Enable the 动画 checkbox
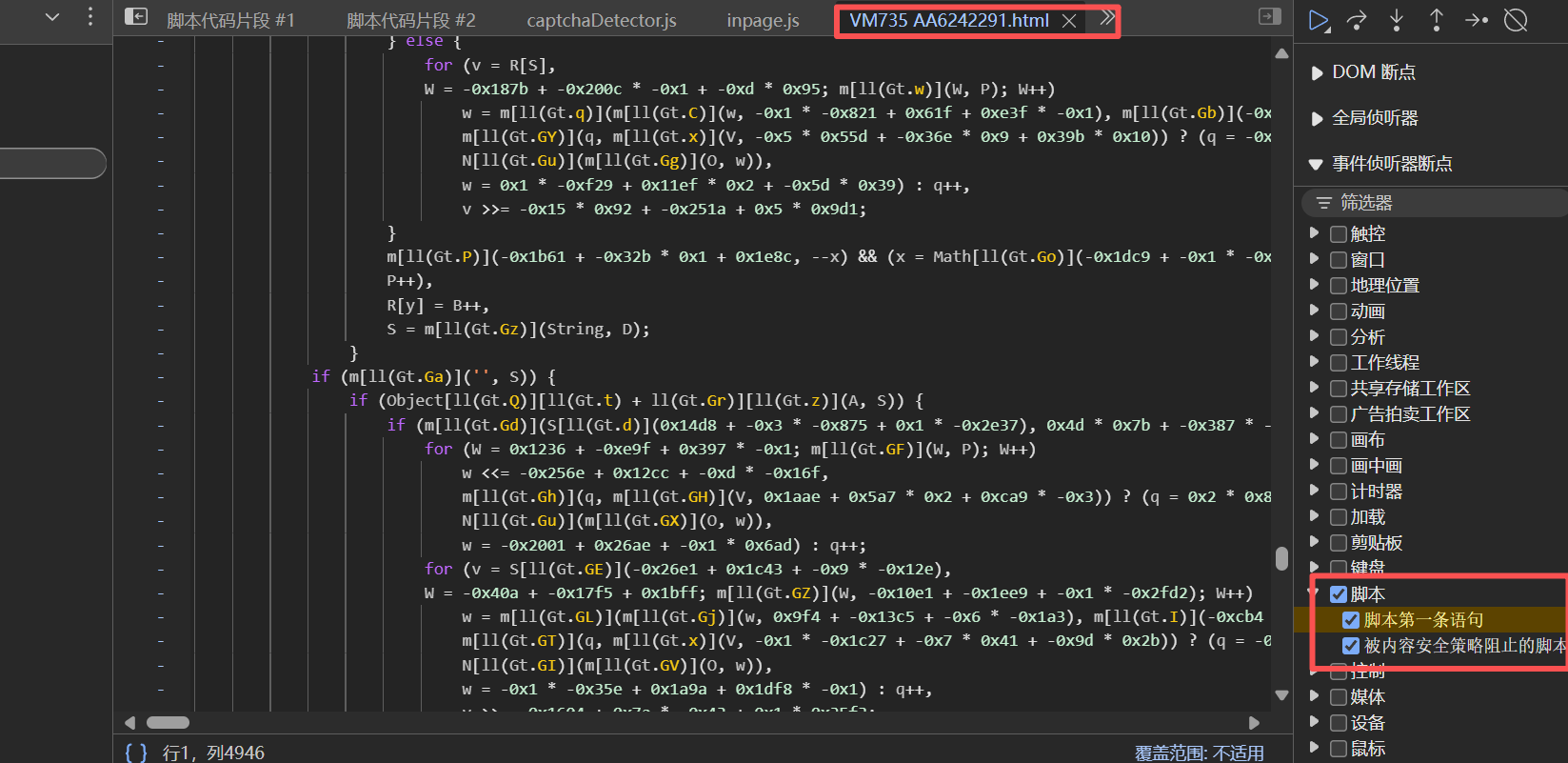1568x763 pixels. [1339, 311]
